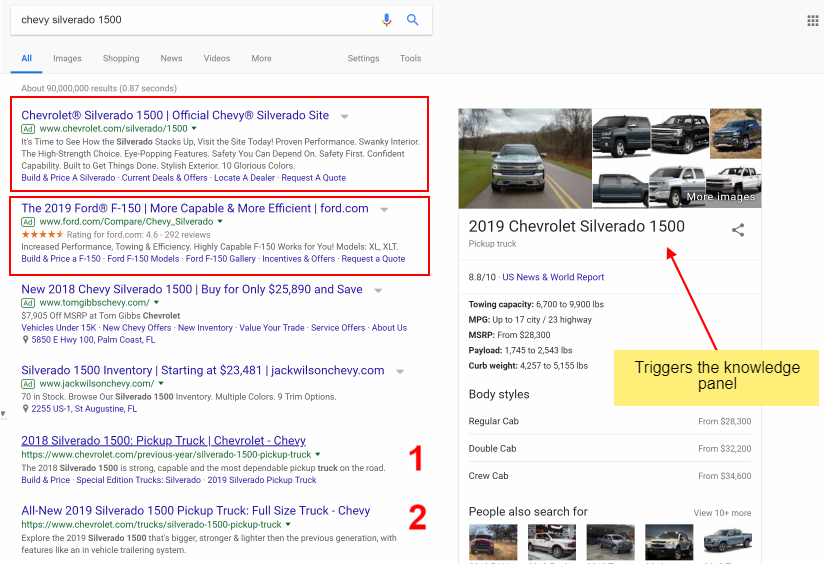Viewport: 824px width, 564px height.
Task: Click the Ad badge for tomgibbschevy.com
Action: (x=28, y=303)
